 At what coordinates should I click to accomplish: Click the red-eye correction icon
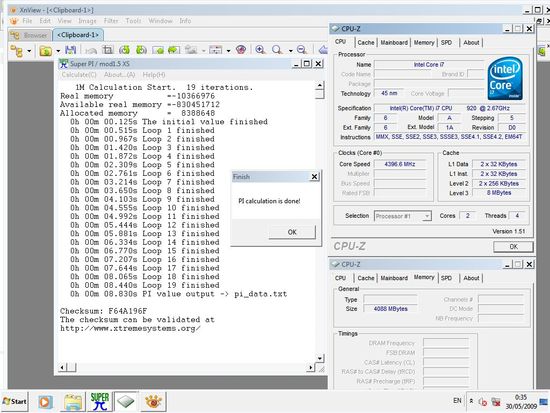tap(241, 50)
